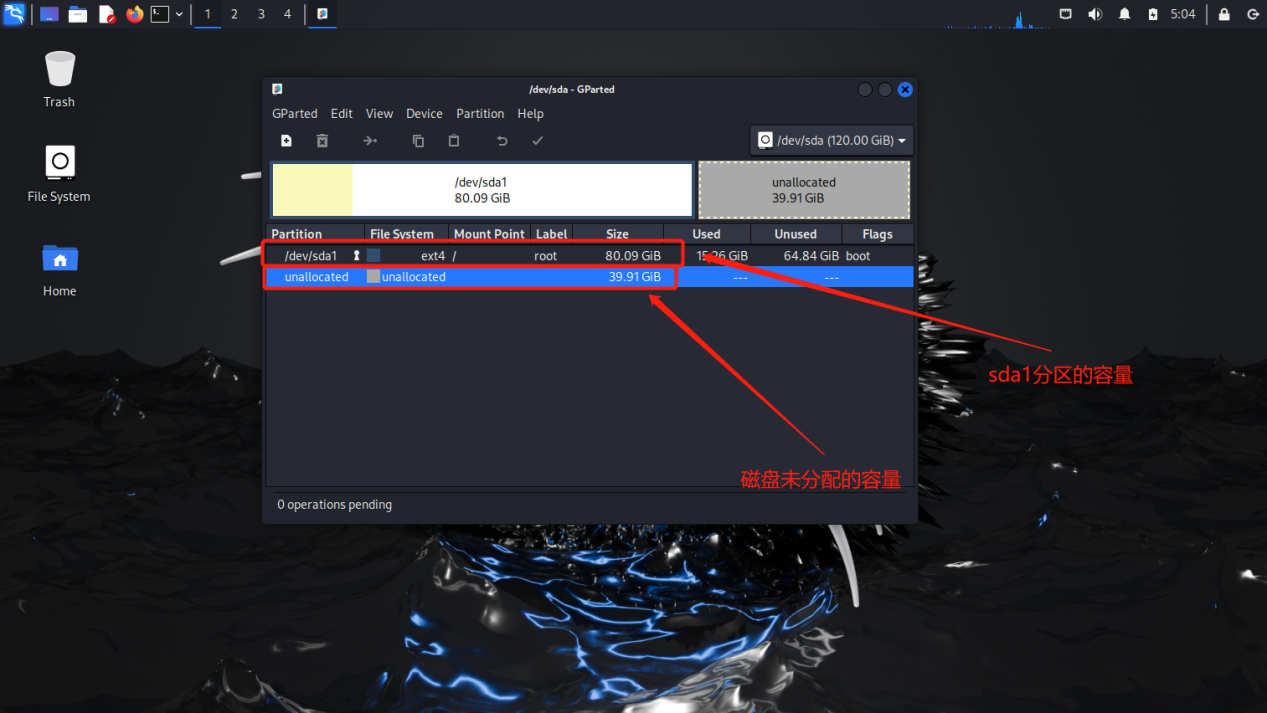Click the Size column header
1267x713 pixels.
(x=618, y=234)
